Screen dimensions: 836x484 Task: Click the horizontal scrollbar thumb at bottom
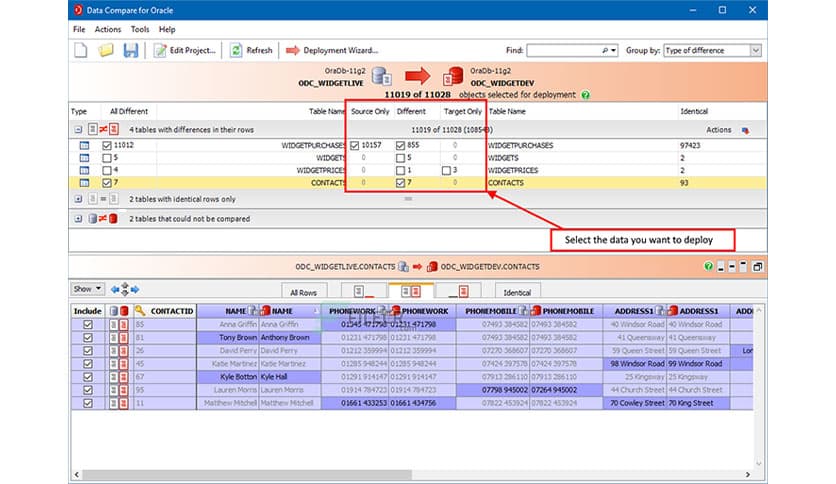click(x=247, y=474)
